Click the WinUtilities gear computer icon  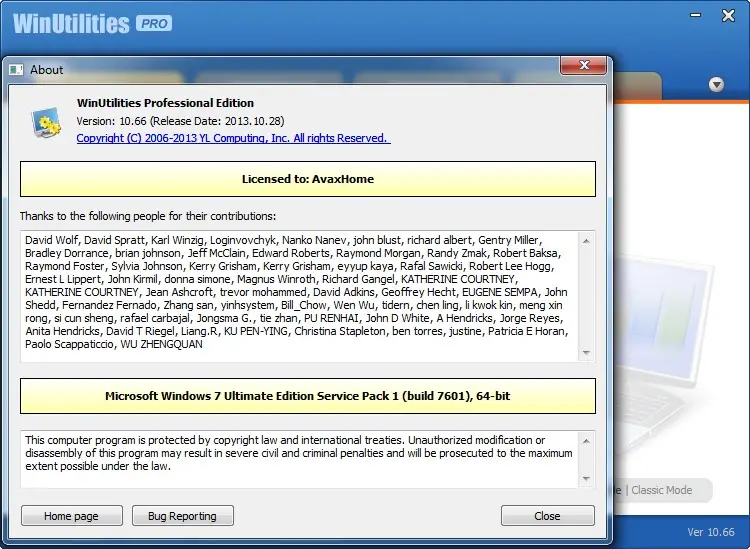point(46,122)
